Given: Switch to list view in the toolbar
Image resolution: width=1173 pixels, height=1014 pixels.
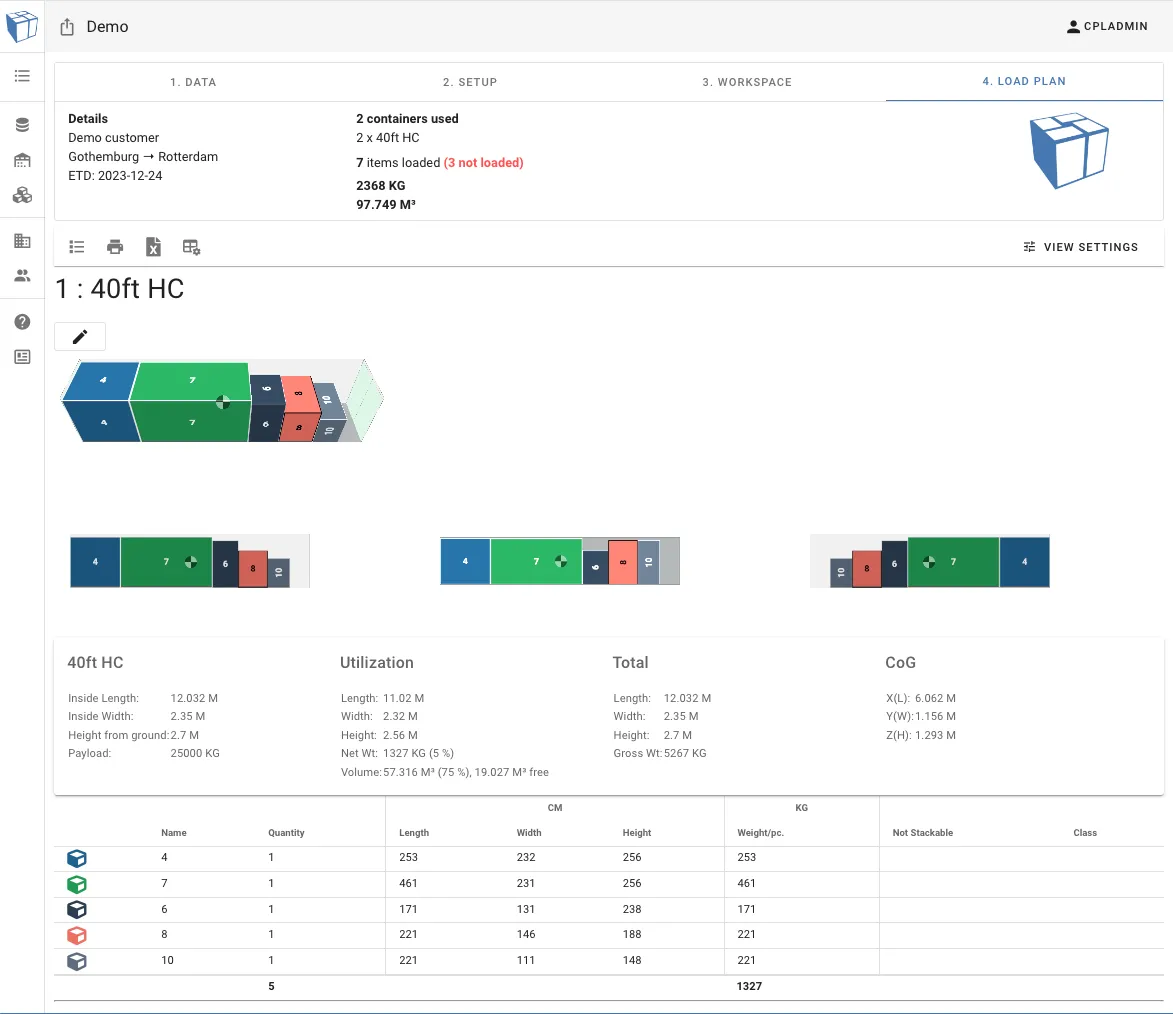Looking at the screenshot, I should point(77,246).
